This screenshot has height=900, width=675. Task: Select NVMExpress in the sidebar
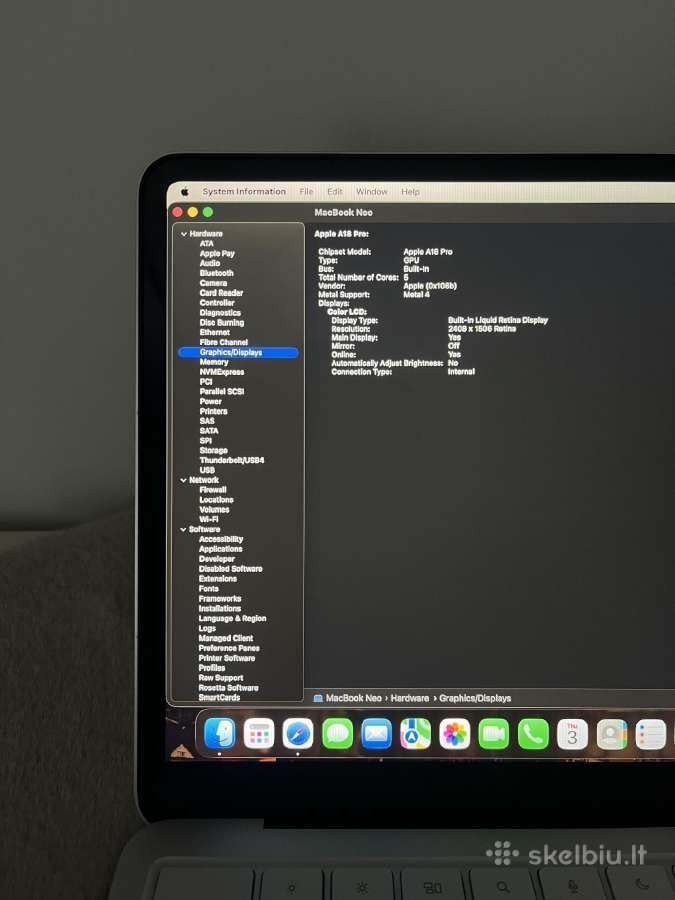[222, 372]
